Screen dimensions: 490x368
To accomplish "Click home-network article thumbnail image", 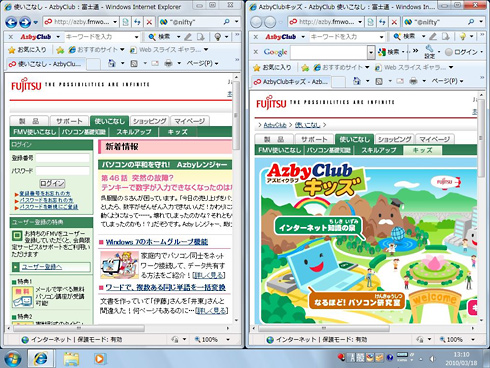I will click(x=120, y=265).
